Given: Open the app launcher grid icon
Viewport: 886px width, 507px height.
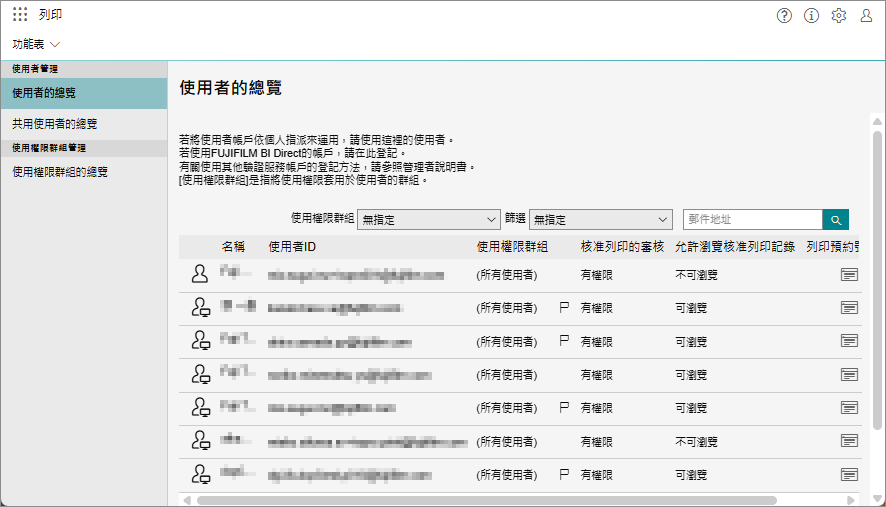Looking at the screenshot, I should tap(20, 15).
